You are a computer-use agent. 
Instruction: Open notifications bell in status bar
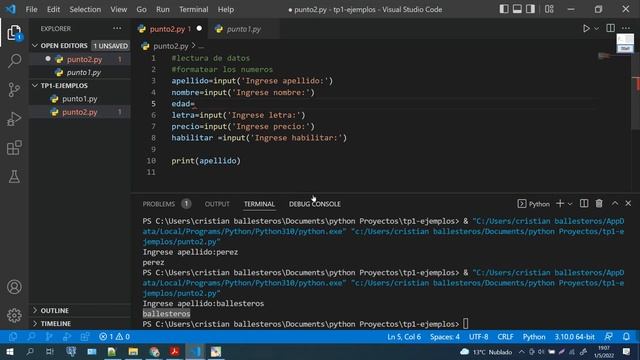(626, 337)
